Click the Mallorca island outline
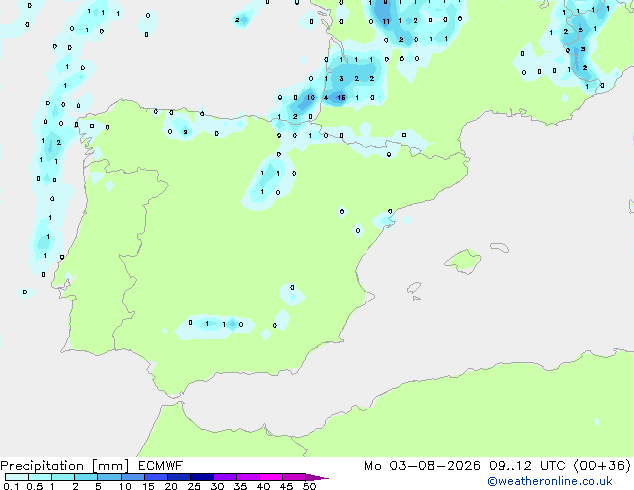 coord(463,261)
